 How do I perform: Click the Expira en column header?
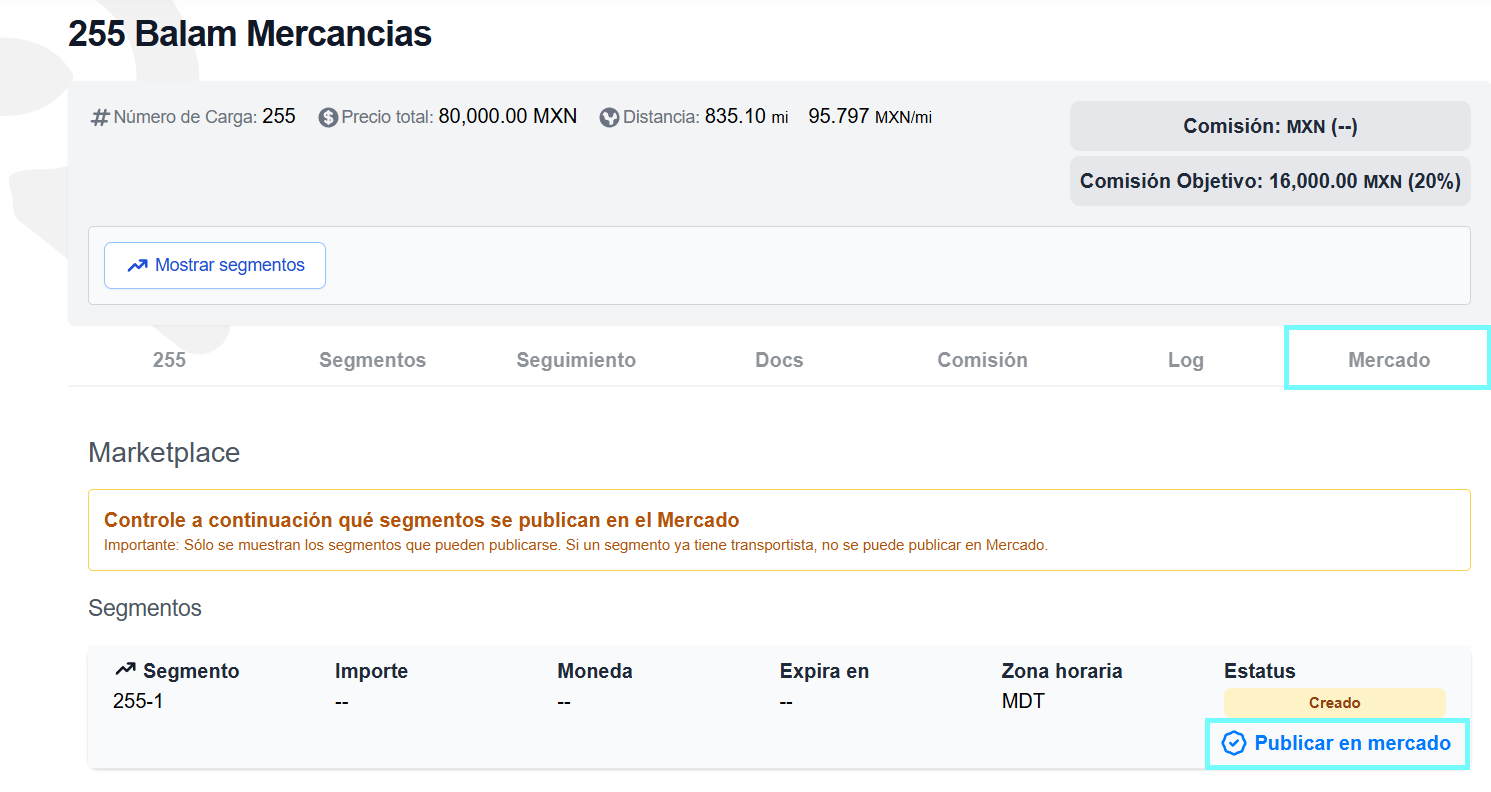point(824,671)
